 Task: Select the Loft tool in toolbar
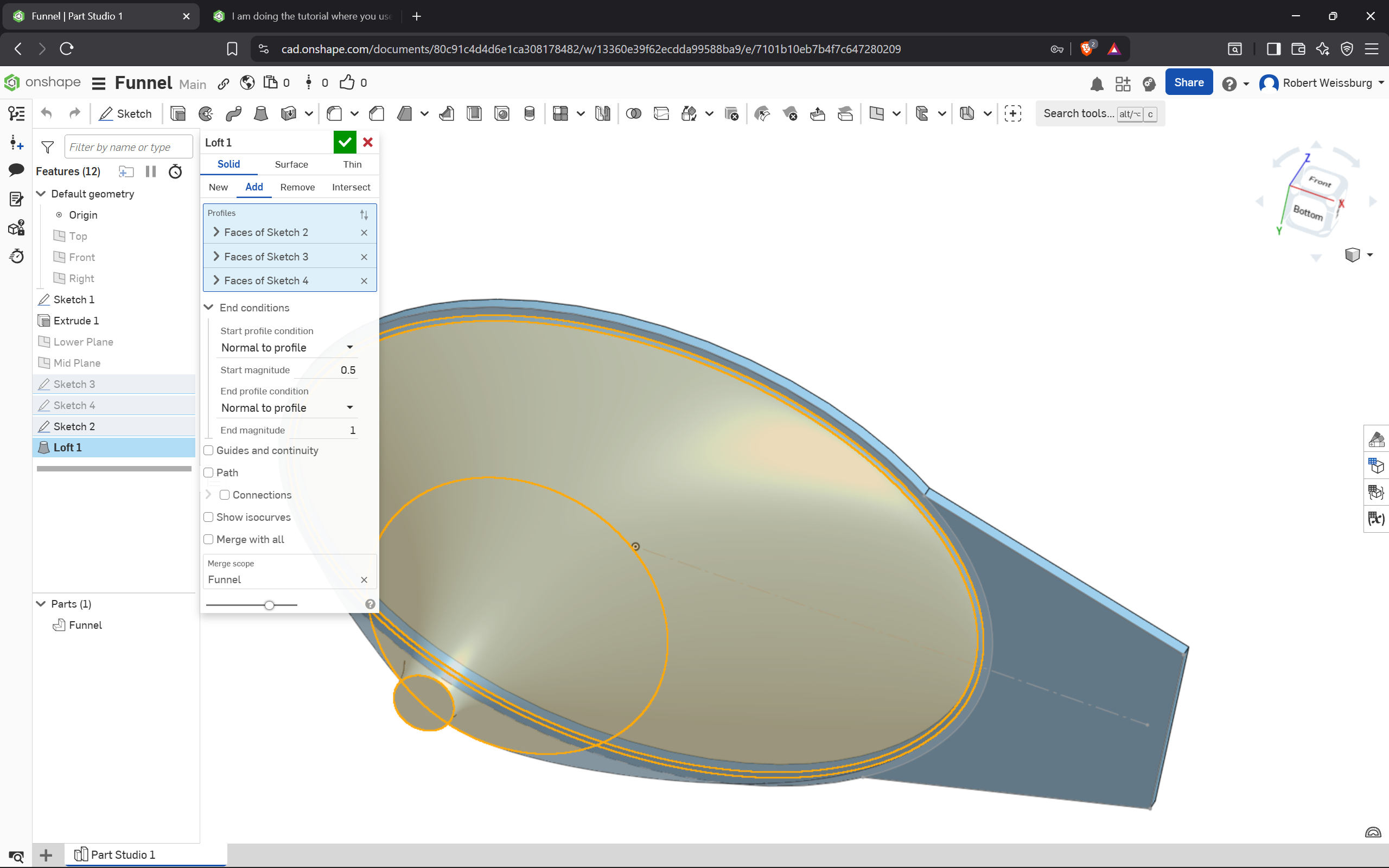[x=260, y=114]
